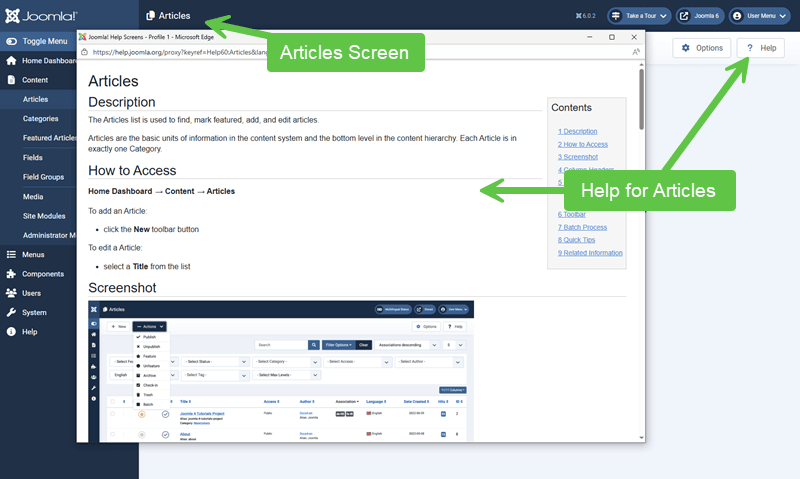Image resolution: width=800 pixels, height=479 pixels.
Task: Click the help window scrollbar up arrow
Action: click(x=641, y=65)
